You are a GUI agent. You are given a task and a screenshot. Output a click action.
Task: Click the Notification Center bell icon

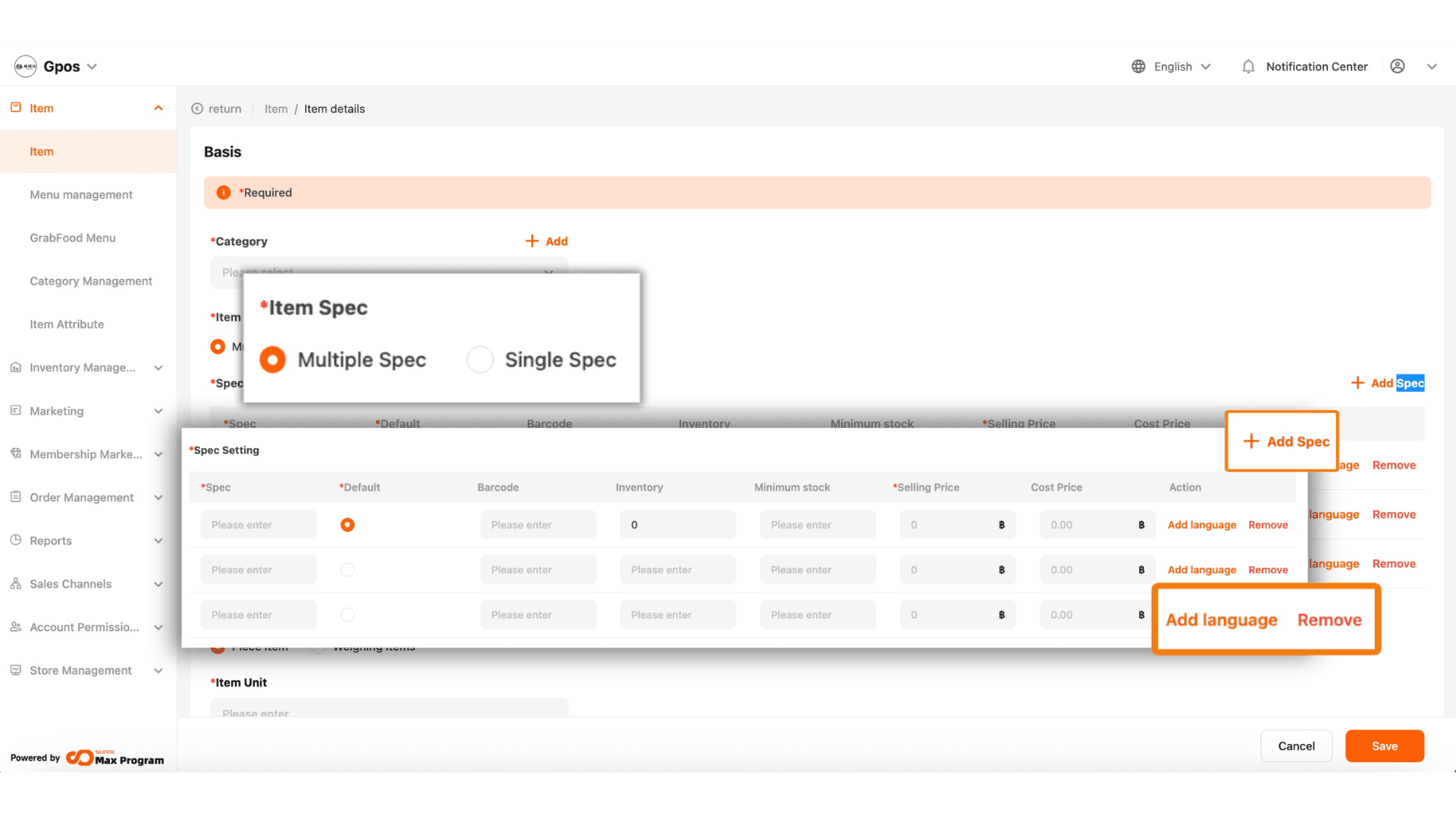pos(1248,67)
